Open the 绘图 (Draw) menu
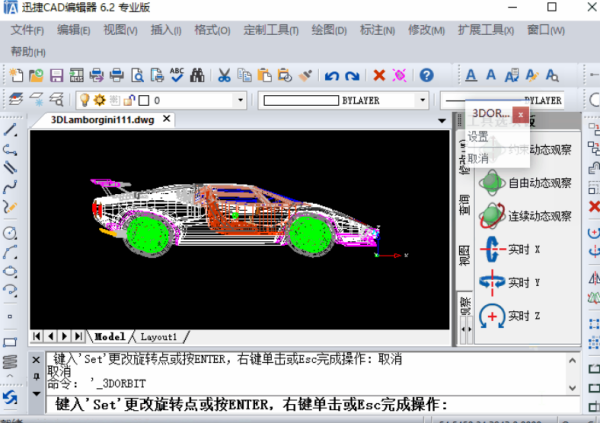 tap(327, 30)
